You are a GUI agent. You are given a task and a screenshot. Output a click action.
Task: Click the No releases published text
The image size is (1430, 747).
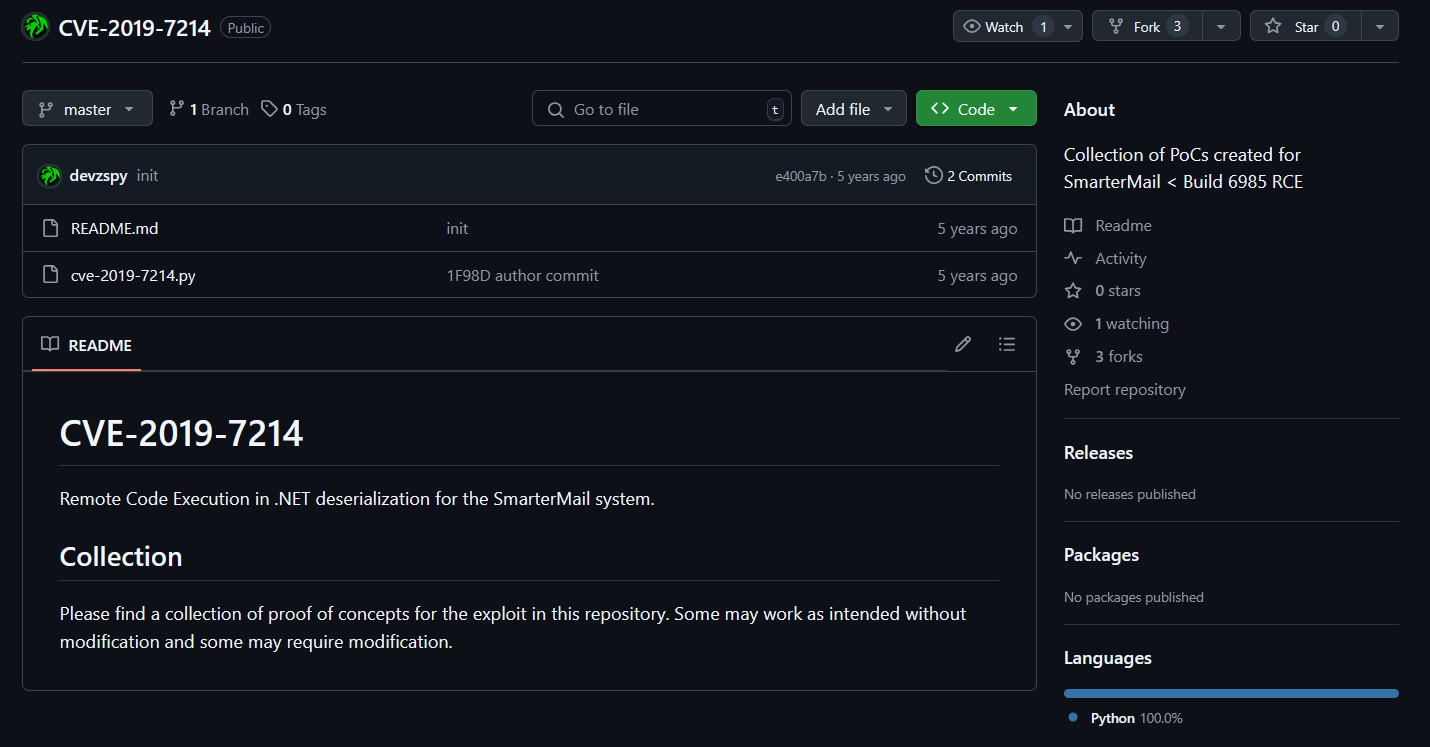(x=1130, y=494)
